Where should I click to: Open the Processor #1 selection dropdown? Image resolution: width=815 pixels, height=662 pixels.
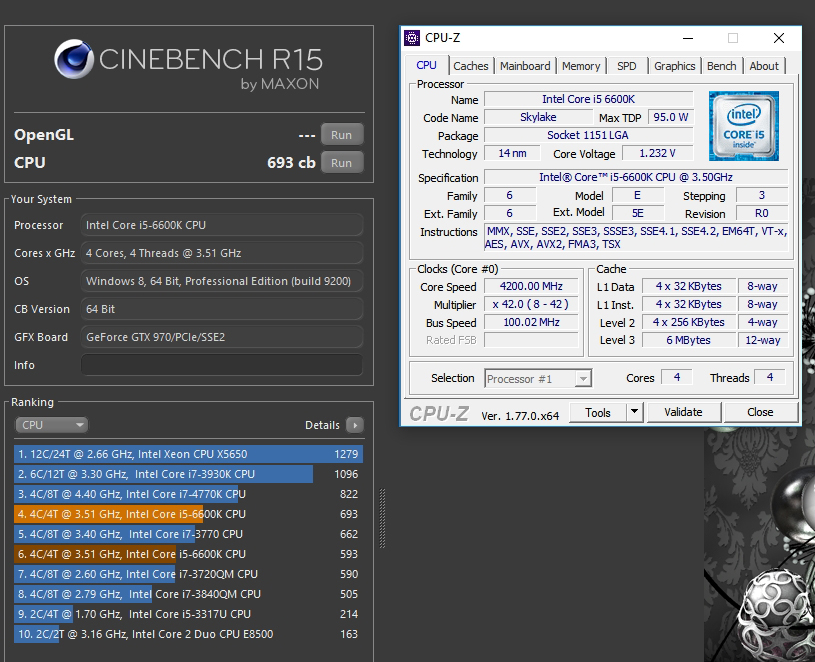coord(537,379)
